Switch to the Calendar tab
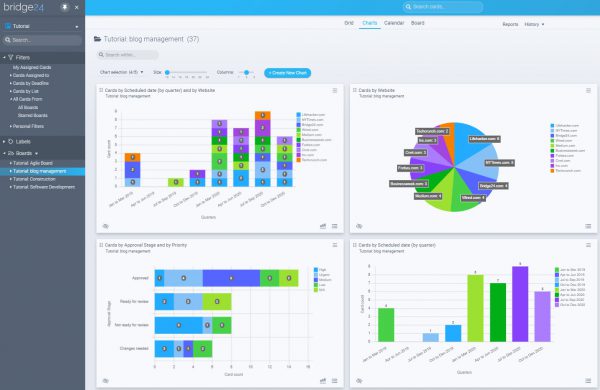 click(x=394, y=23)
